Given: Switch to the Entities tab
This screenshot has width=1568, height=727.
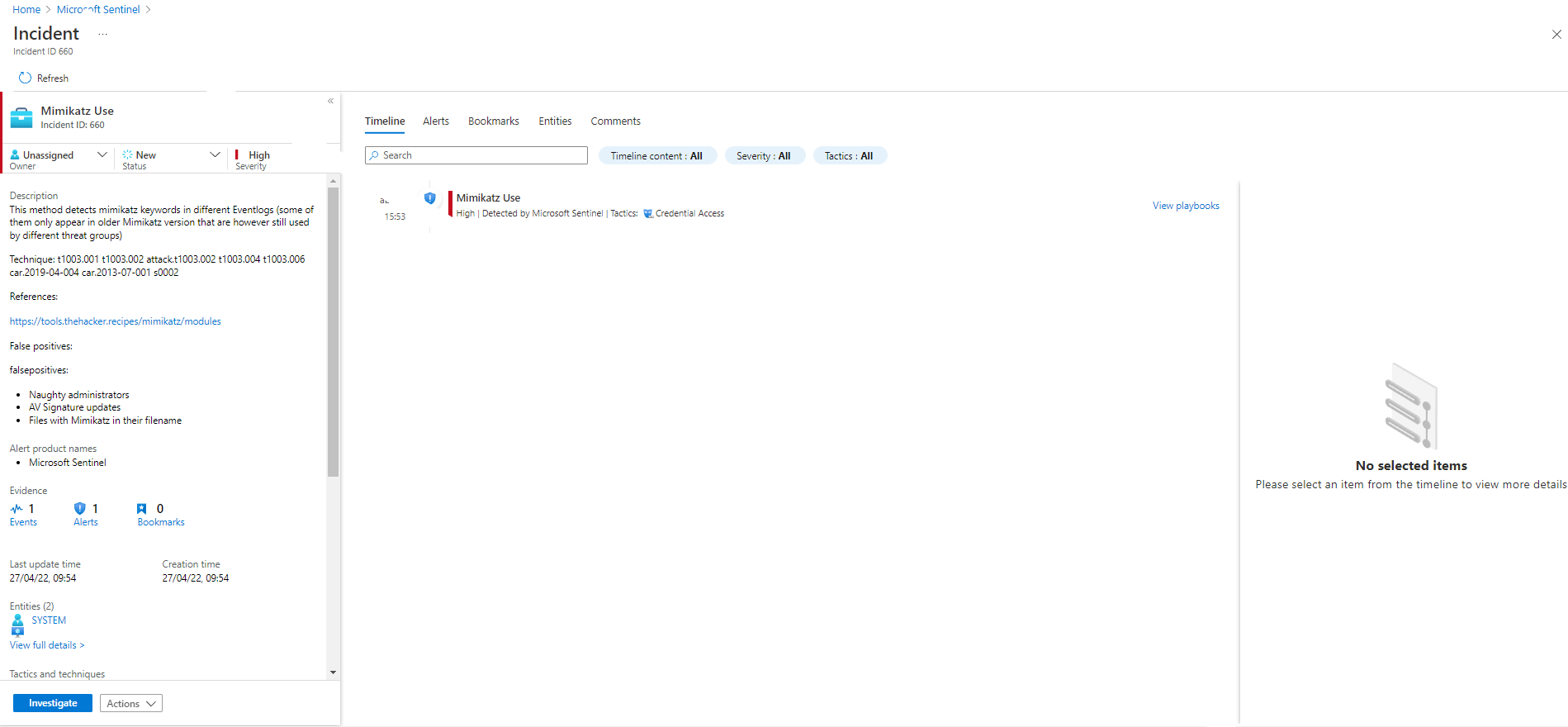Looking at the screenshot, I should tap(555, 121).
